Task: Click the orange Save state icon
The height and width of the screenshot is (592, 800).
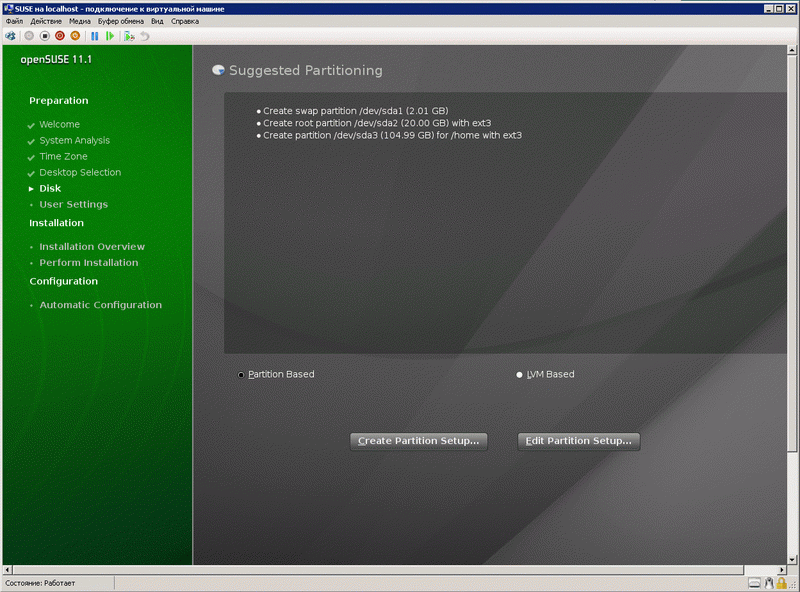Action: (75, 36)
